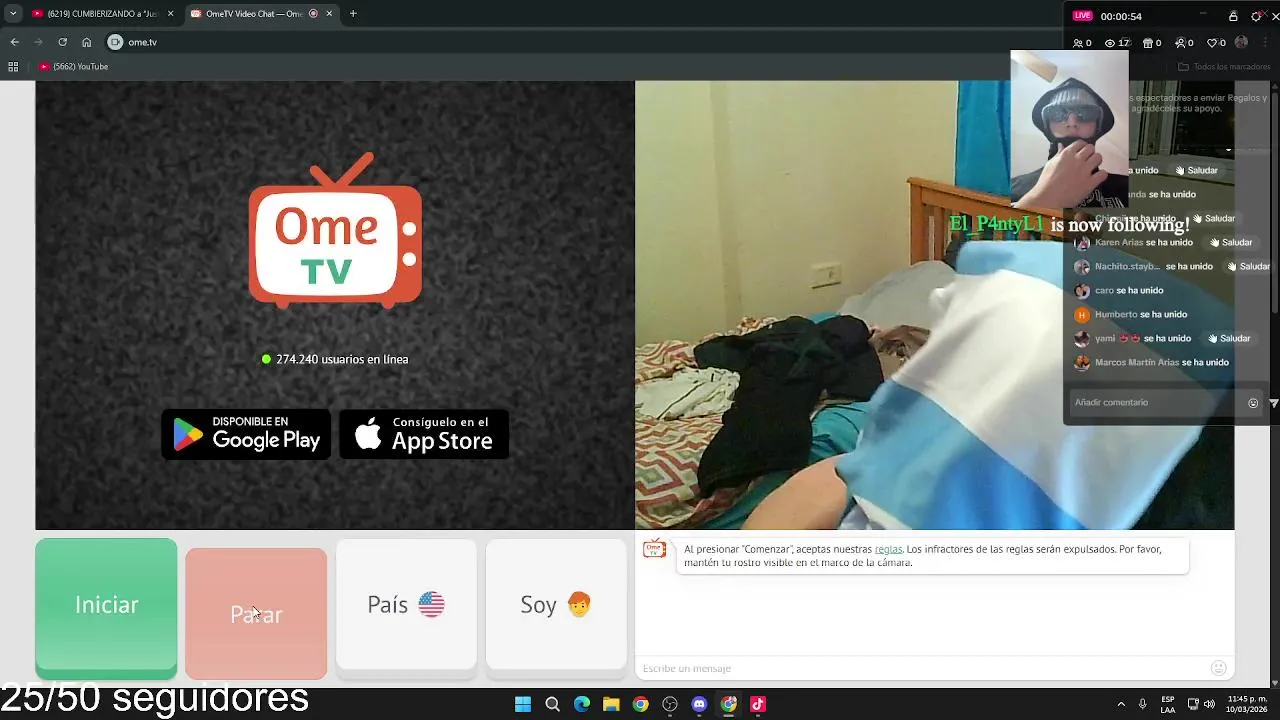The width and height of the screenshot is (1280, 720).
Task: Open the ESP LAA language switcher
Action: [x=1168, y=704]
